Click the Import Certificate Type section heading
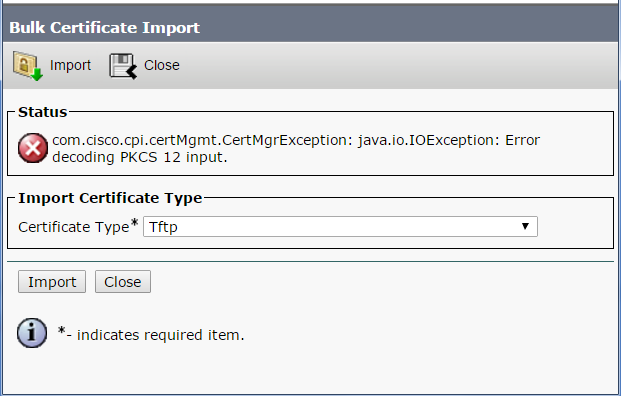 (x=110, y=198)
